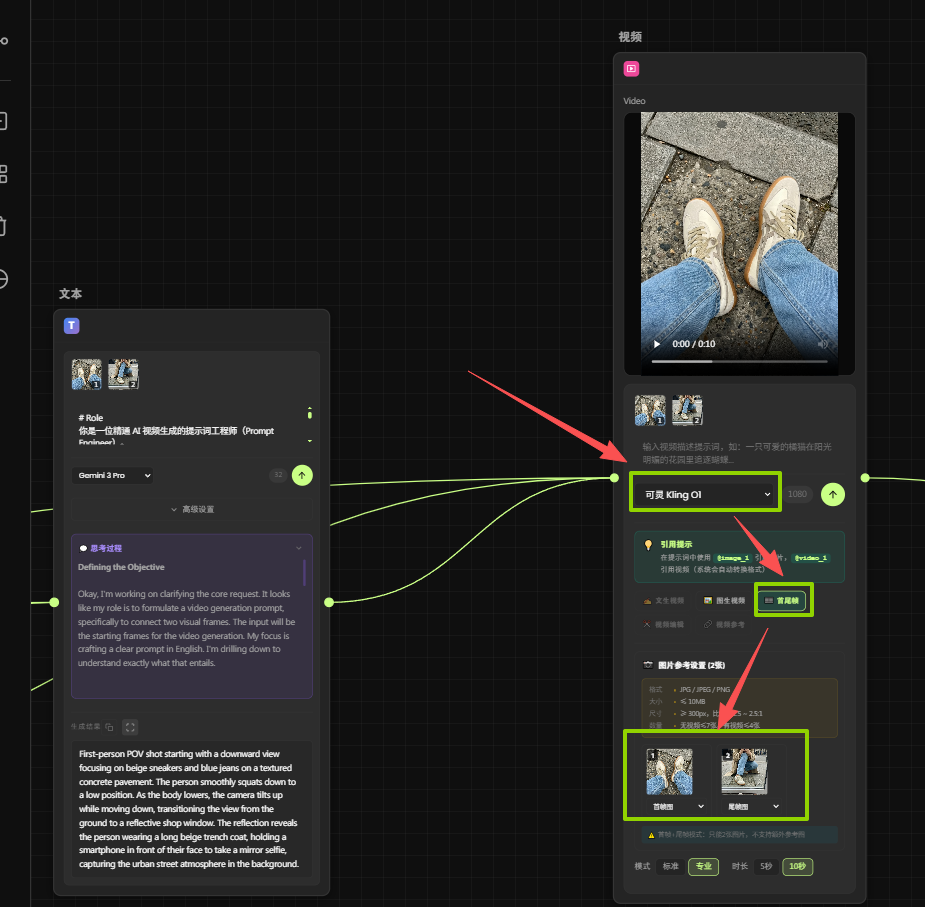This screenshot has width=925, height=907.
Task: Switch to the 首尾帧 tab
Action: [x=782, y=601]
